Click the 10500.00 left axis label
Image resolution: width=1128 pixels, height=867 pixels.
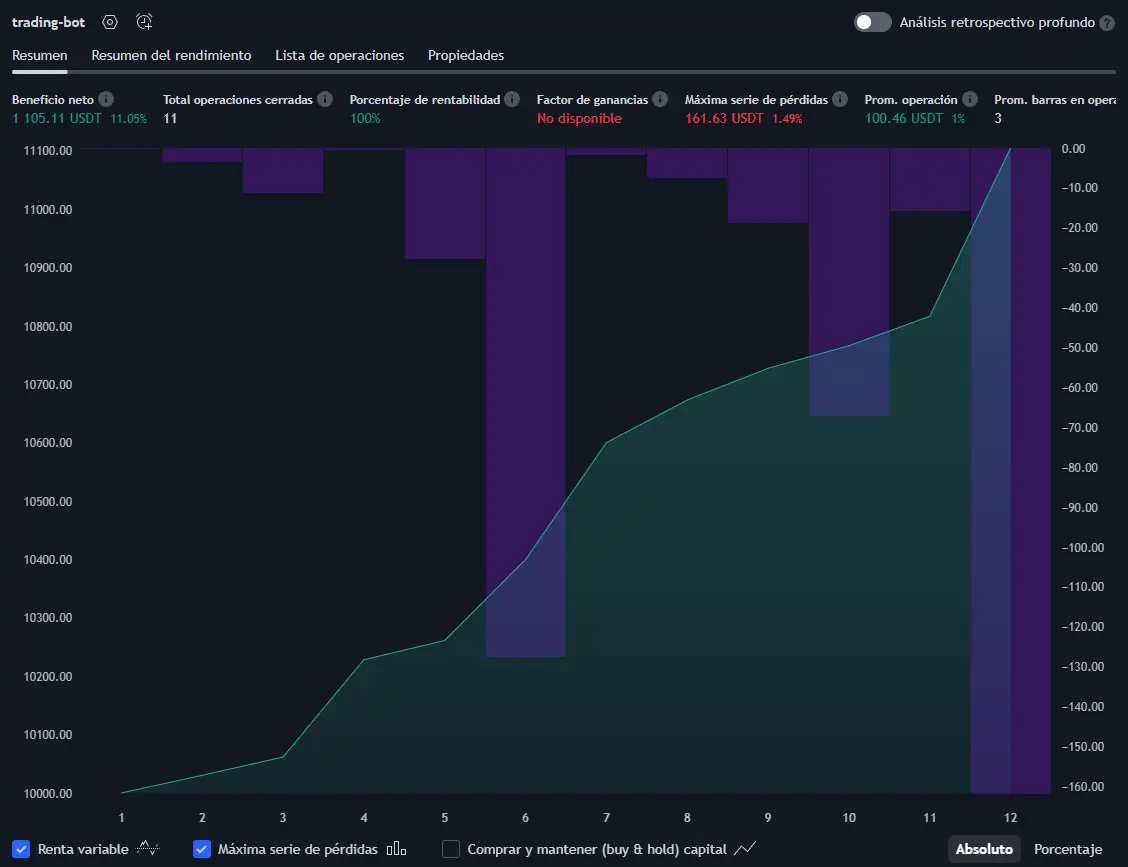pyautogui.click(x=48, y=501)
